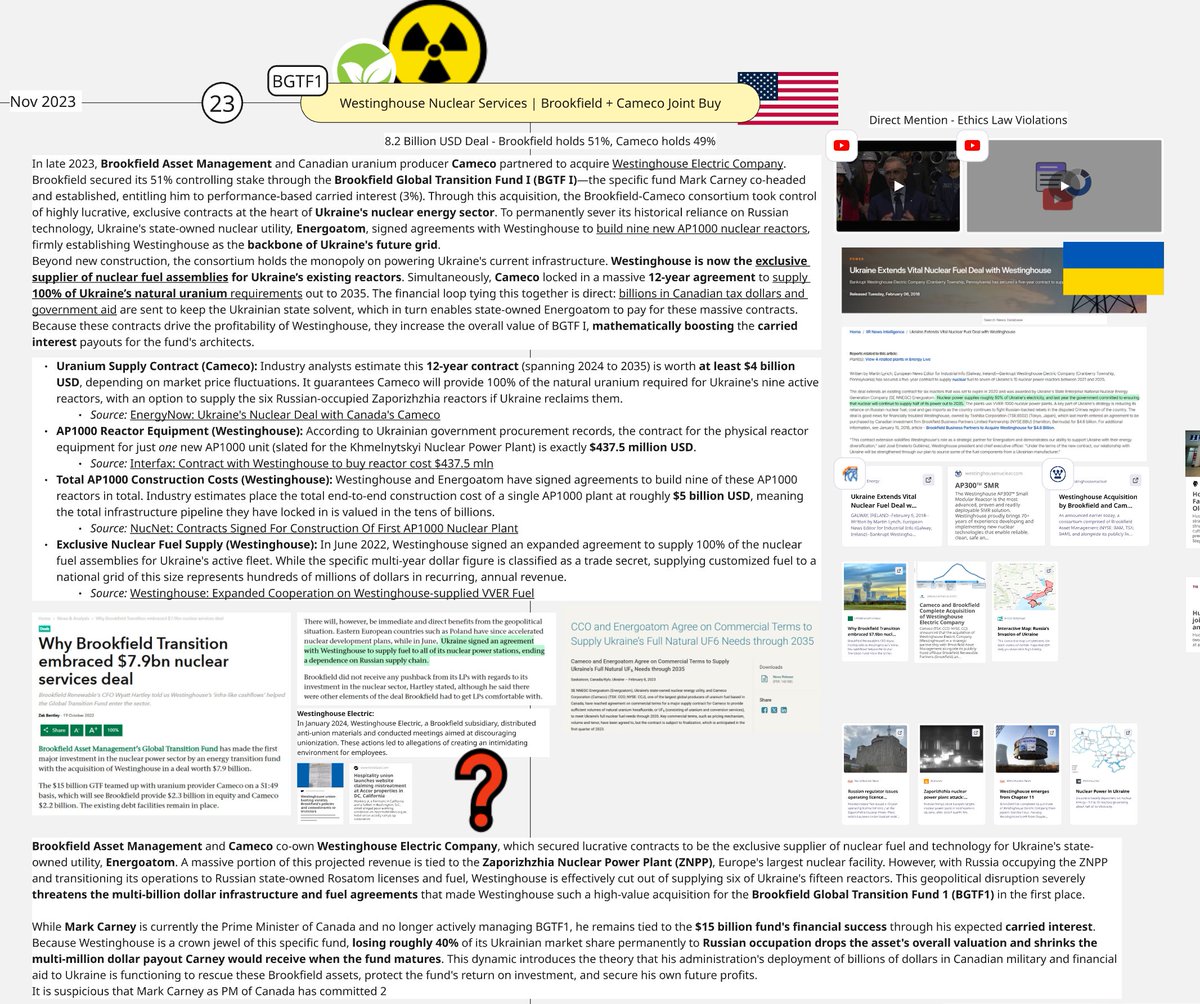The height and width of the screenshot is (1004, 1200).
Task: Select the Westinghouse Nuclear Services title pill
Action: coord(530,103)
